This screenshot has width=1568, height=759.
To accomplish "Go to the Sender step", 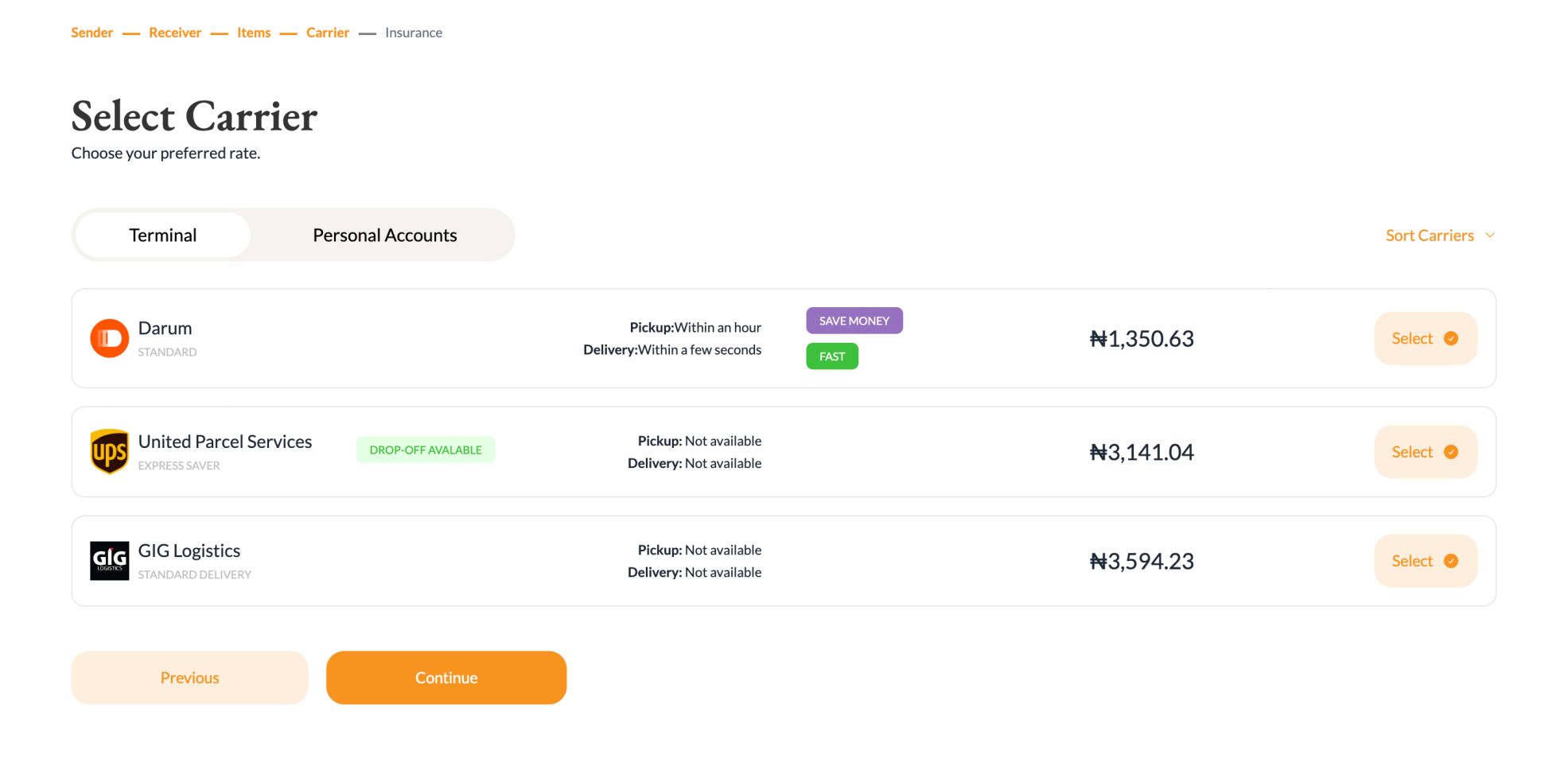I will click(x=92, y=33).
